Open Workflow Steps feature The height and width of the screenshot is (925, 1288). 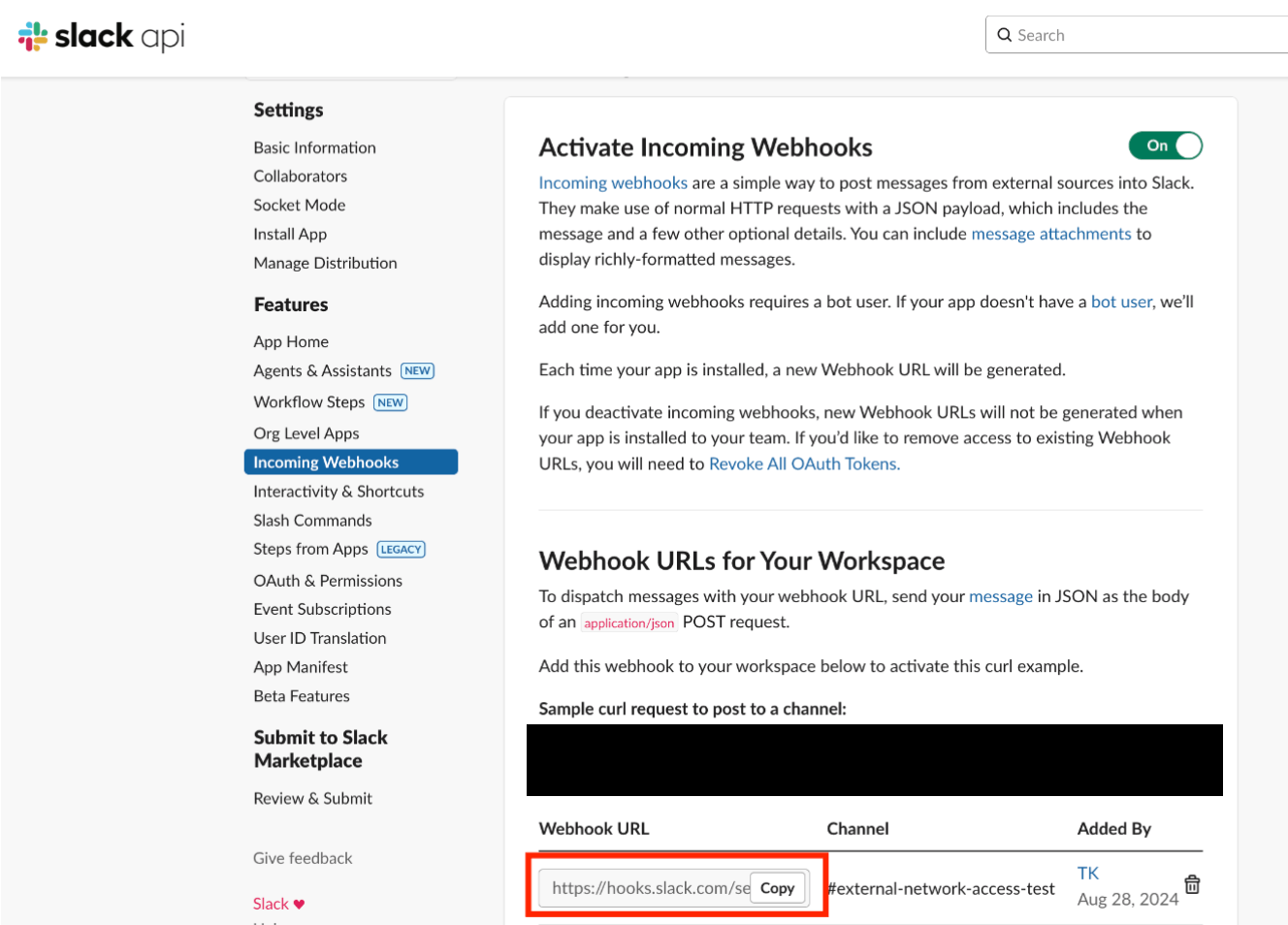(308, 402)
